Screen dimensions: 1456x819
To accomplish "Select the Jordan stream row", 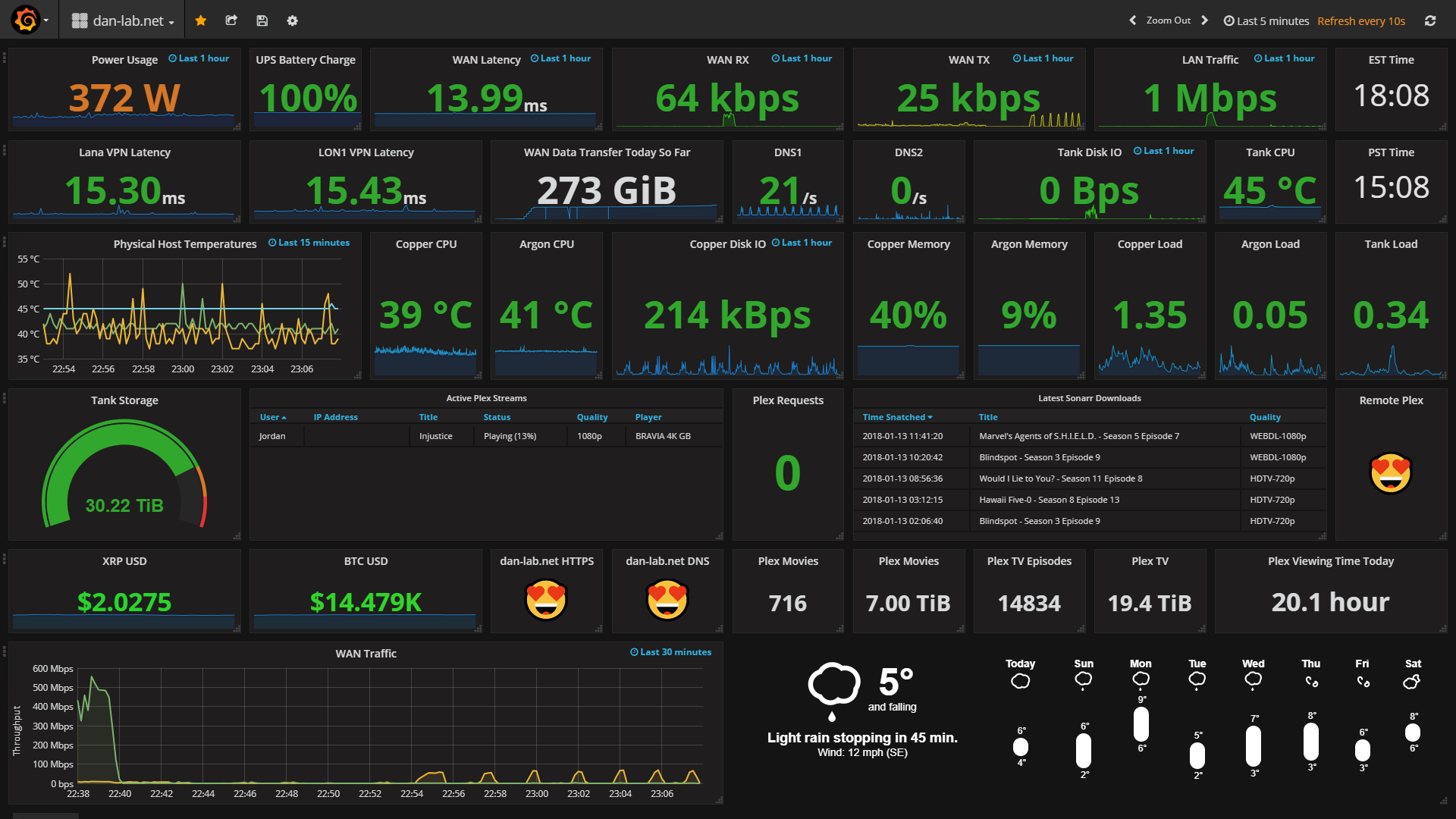I will click(x=486, y=436).
